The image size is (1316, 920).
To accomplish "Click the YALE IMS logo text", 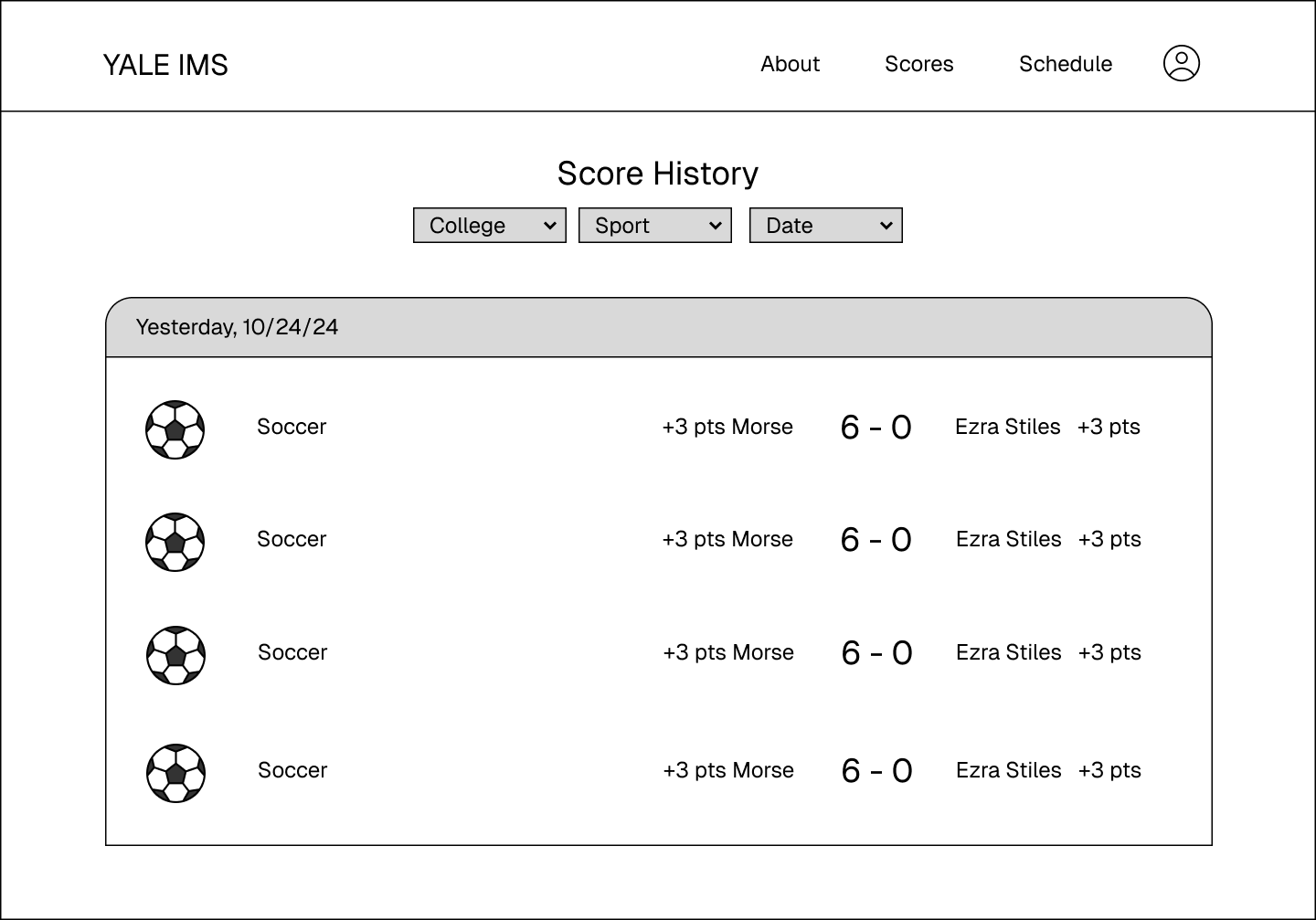I will pyautogui.click(x=165, y=65).
